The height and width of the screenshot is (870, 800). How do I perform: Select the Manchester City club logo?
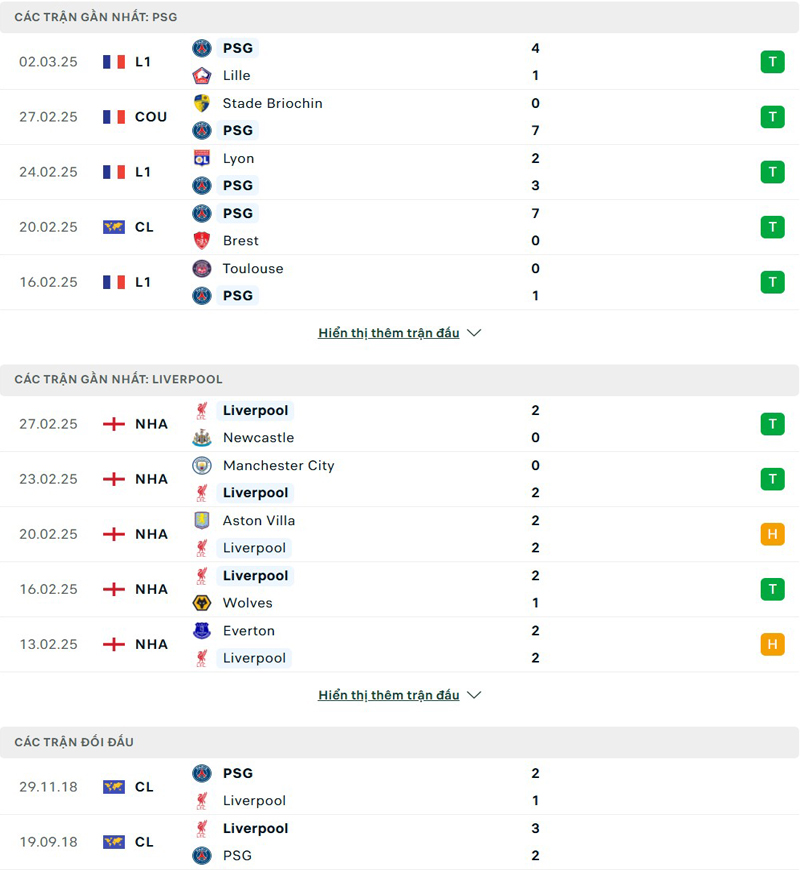(x=200, y=465)
